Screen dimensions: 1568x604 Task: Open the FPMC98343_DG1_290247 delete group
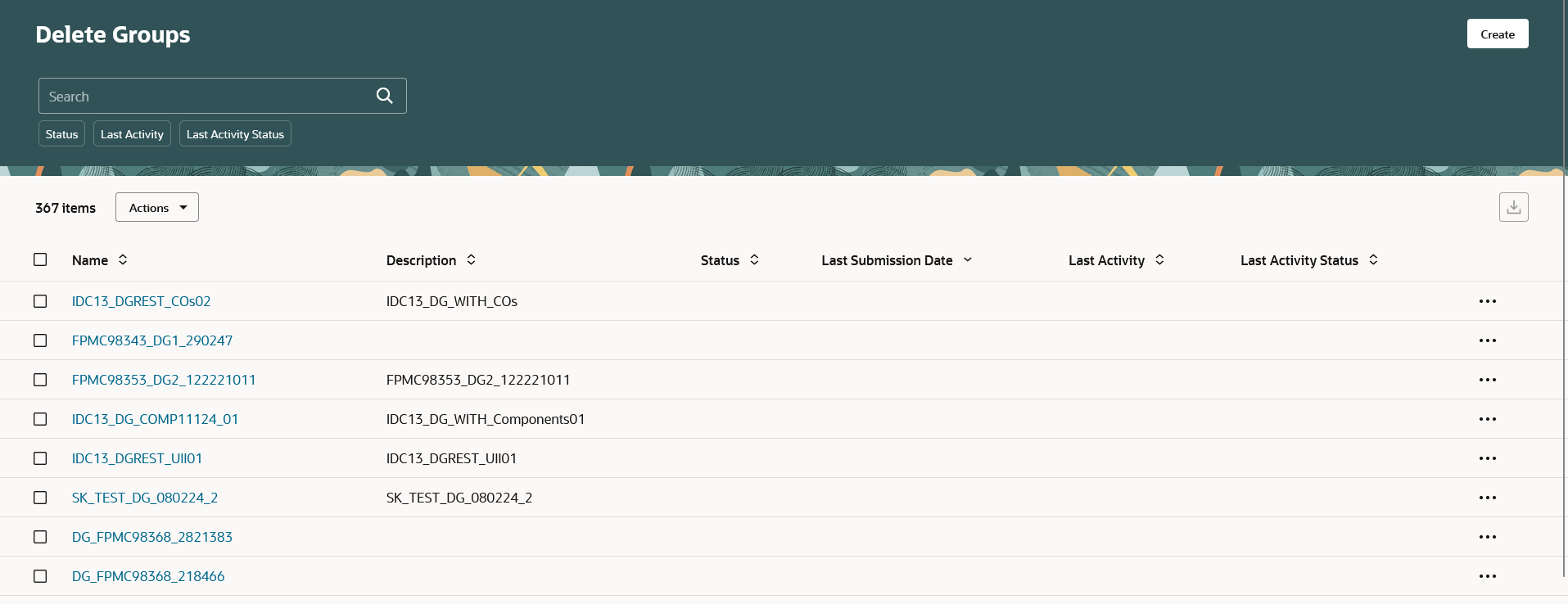[152, 340]
